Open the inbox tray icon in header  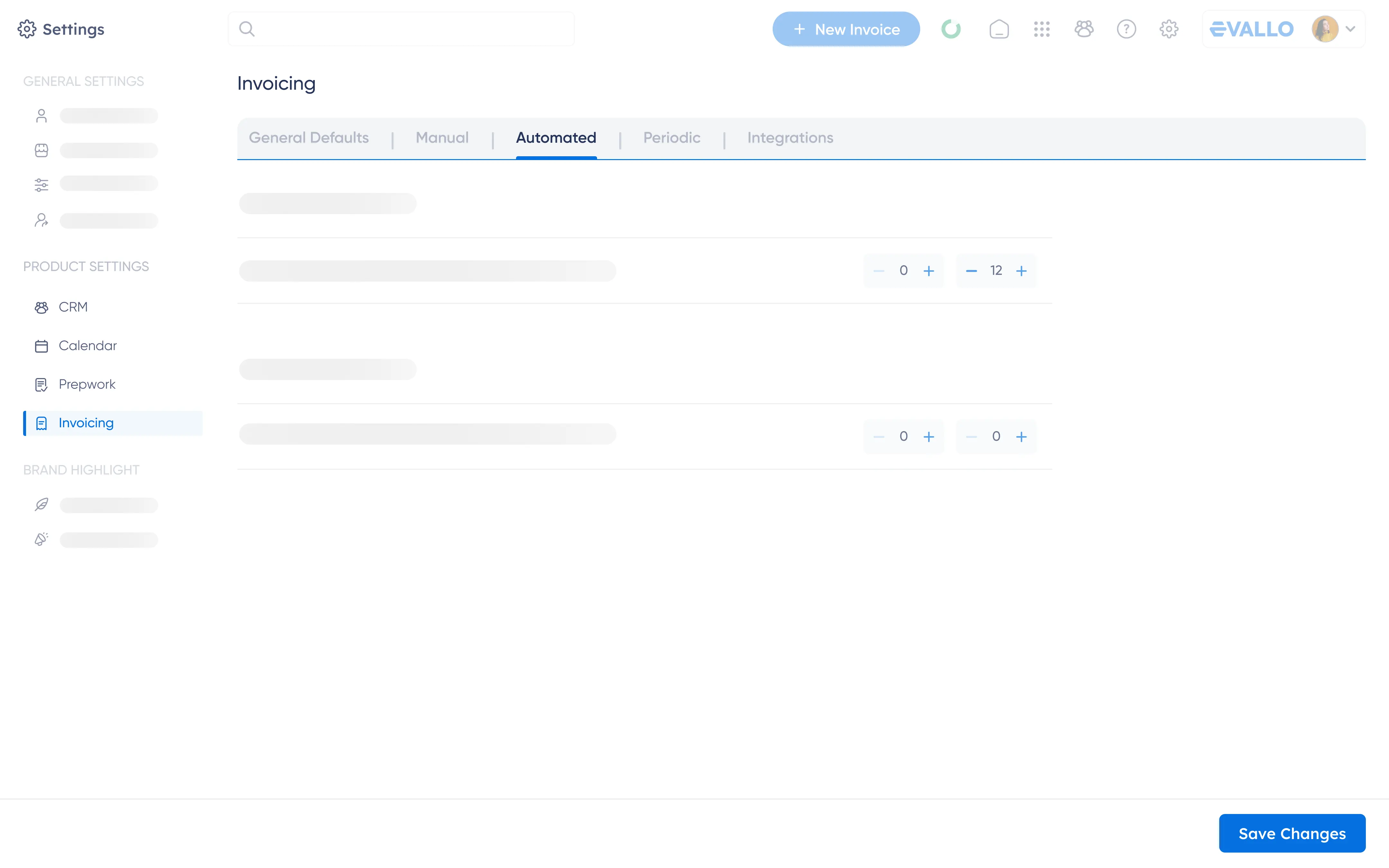click(x=999, y=29)
